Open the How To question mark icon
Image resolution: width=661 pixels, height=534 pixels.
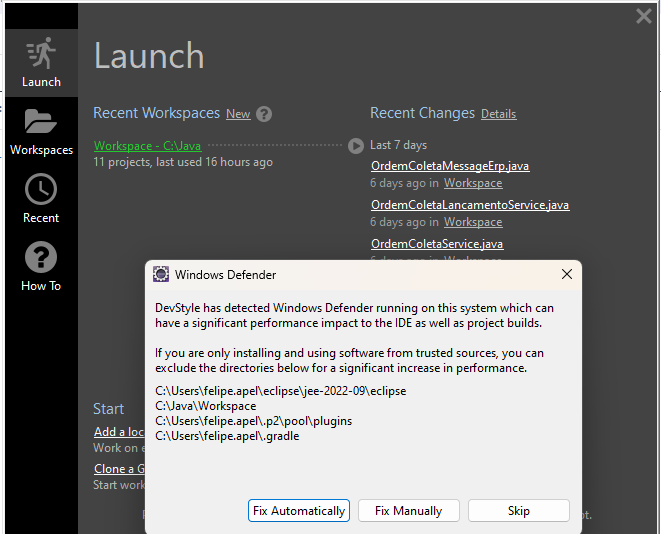coord(41,257)
